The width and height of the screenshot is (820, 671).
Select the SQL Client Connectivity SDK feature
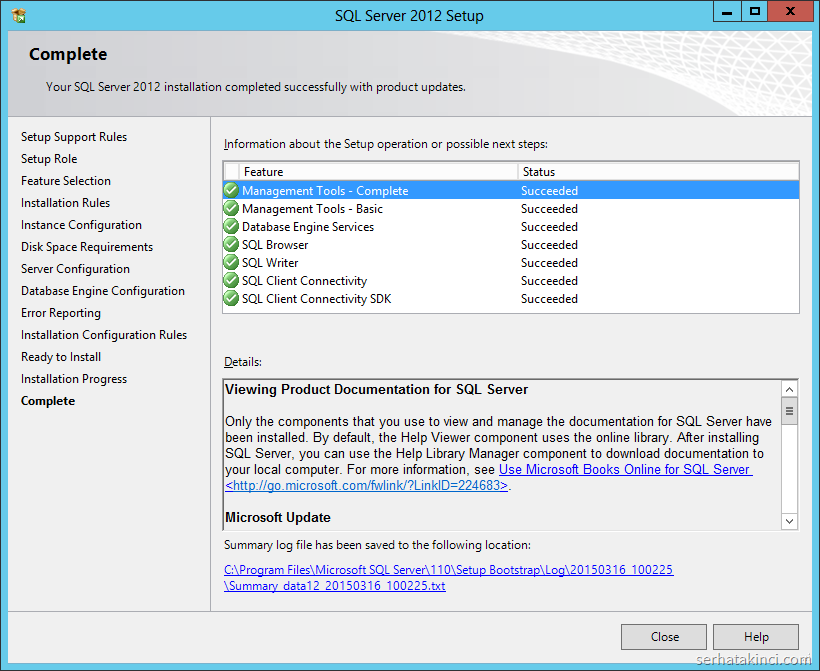(x=511, y=299)
